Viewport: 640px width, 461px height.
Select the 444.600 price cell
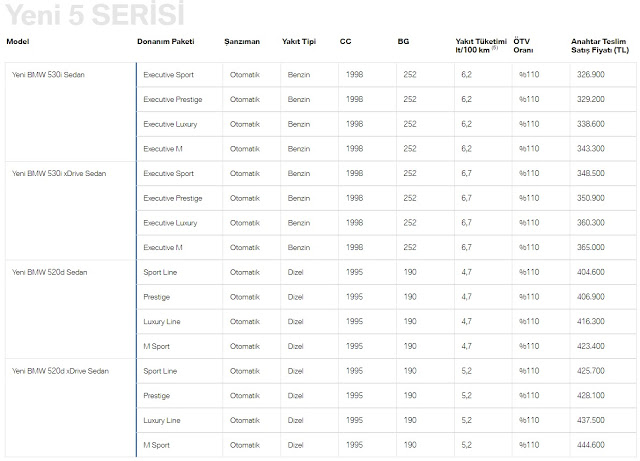pyautogui.click(x=590, y=445)
